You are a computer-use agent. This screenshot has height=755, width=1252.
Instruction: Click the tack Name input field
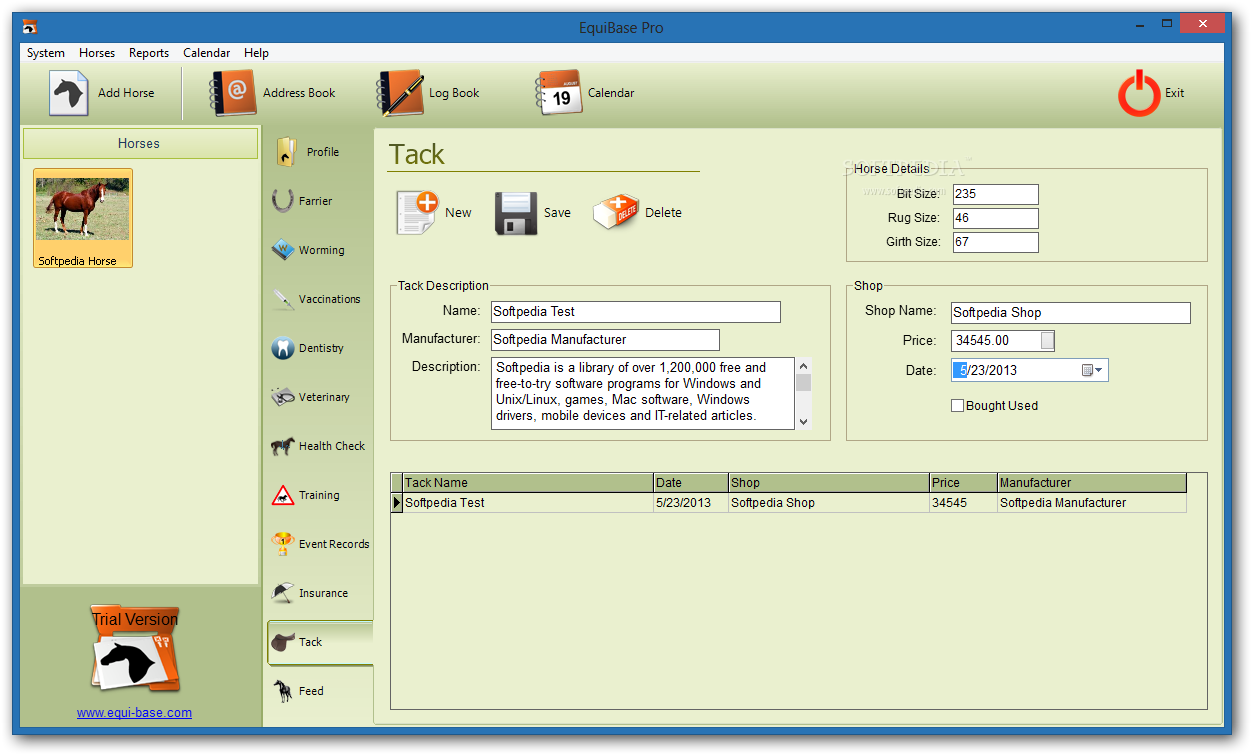pos(635,312)
